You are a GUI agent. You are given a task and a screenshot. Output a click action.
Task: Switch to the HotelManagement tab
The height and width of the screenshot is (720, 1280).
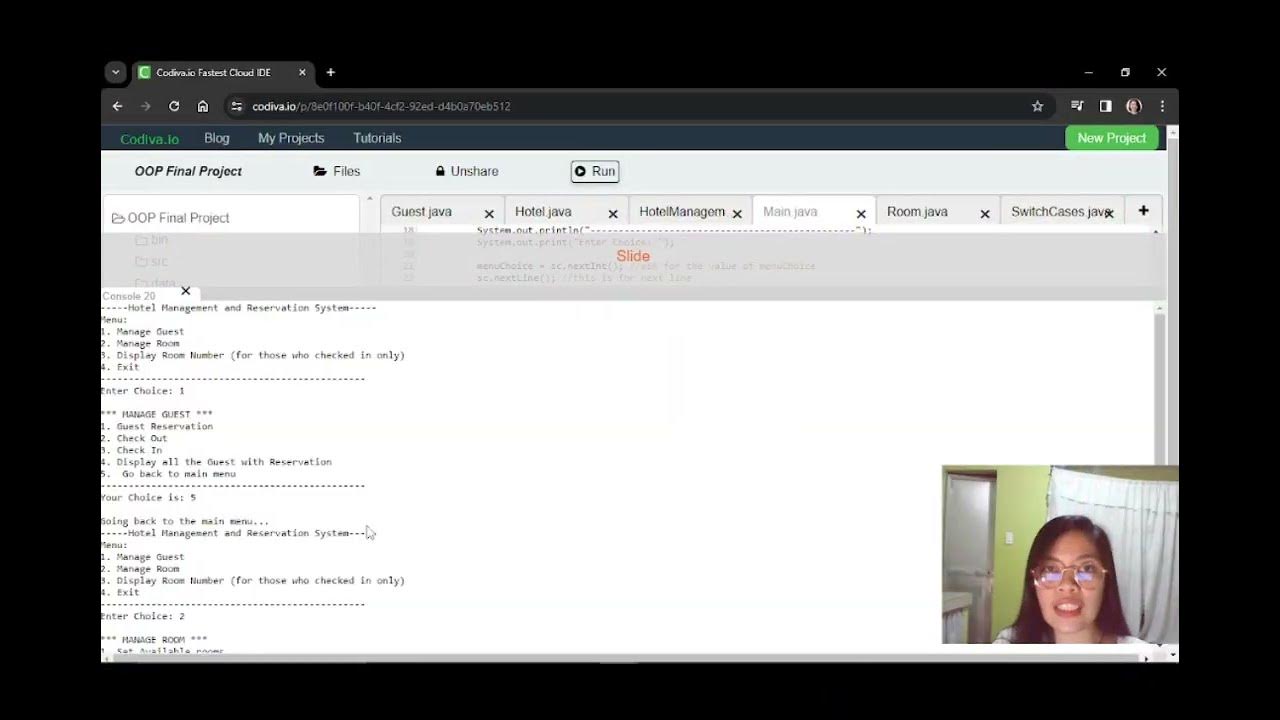coord(682,212)
